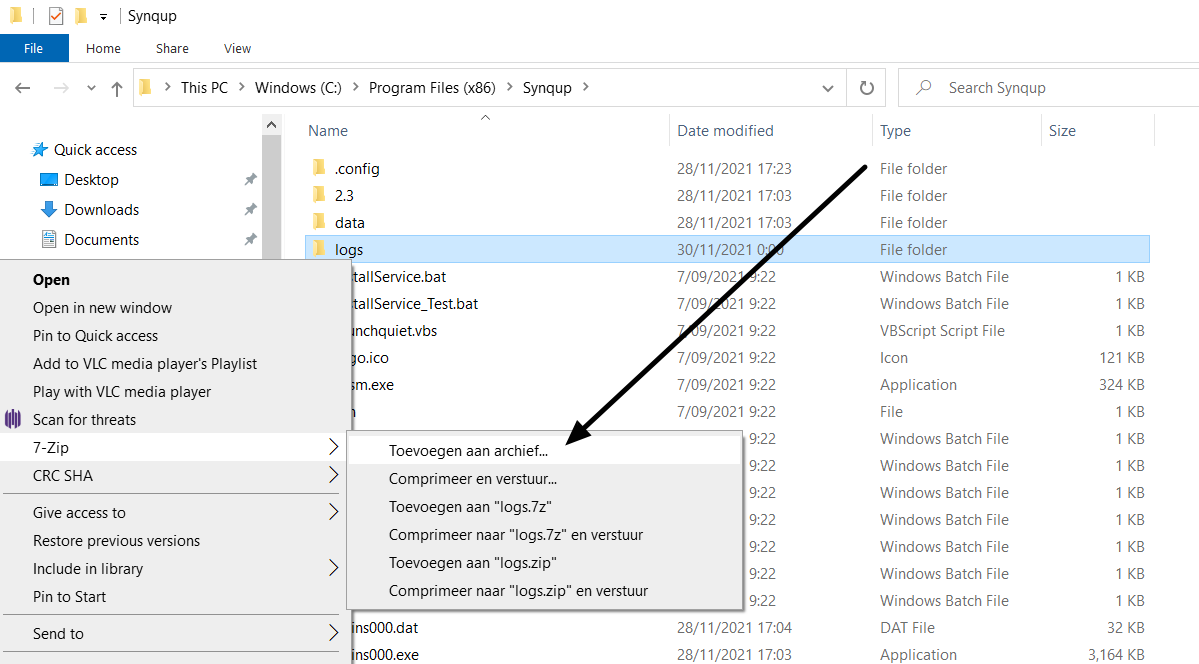Open the Home ribbon tab

(103, 48)
